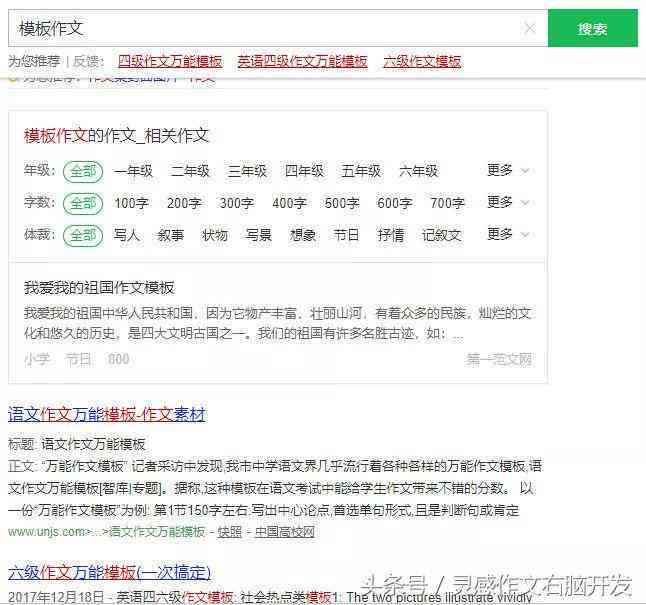The image size is (646, 605).
Task: Filter essays by 100字 length
Action: pyautogui.click(x=131, y=203)
